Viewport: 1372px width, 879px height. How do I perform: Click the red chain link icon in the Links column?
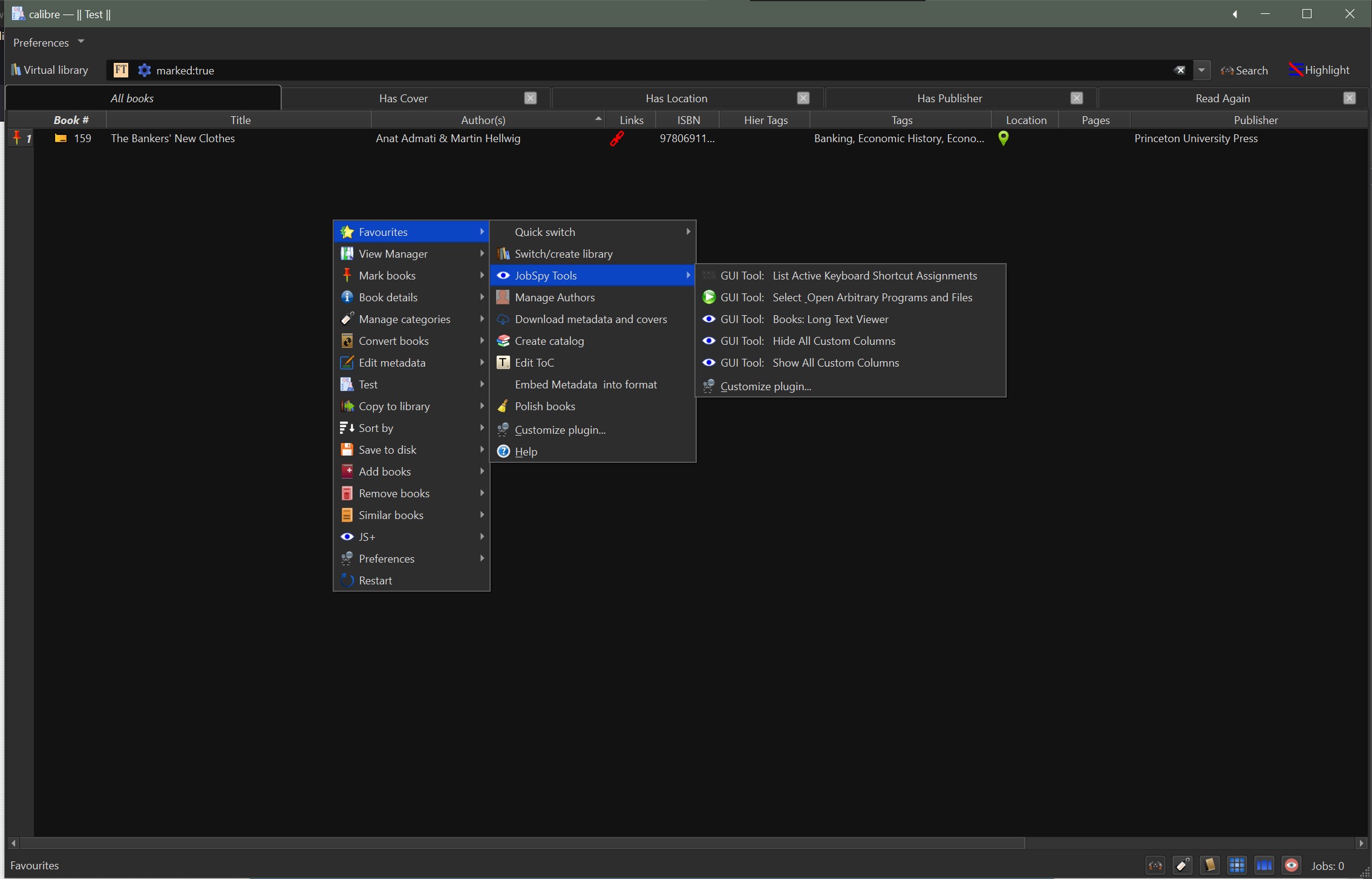coord(616,139)
